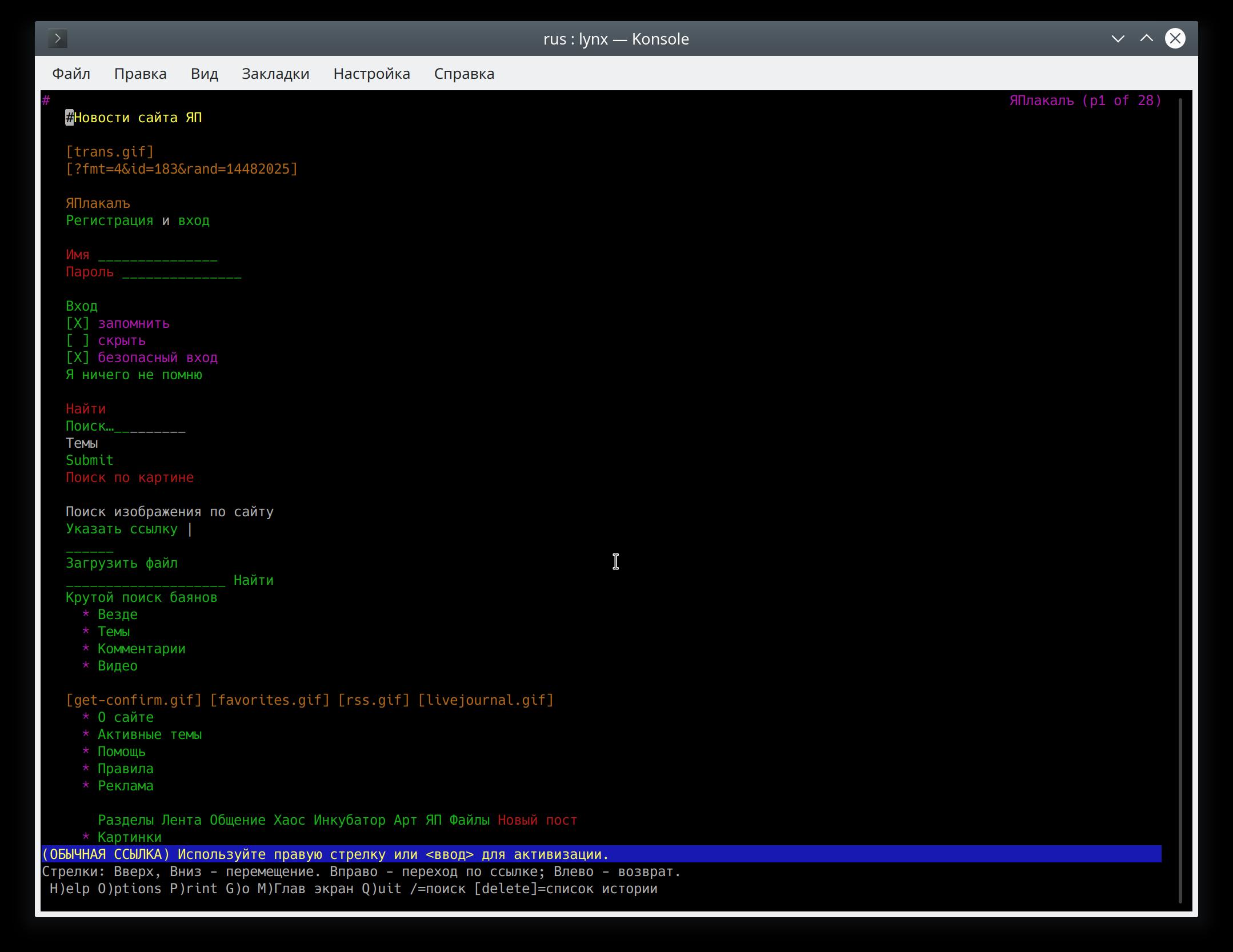1233x952 pixels.
Task: Click the terminal vertical scrollbar
Action: click(x=1180, y=500)
